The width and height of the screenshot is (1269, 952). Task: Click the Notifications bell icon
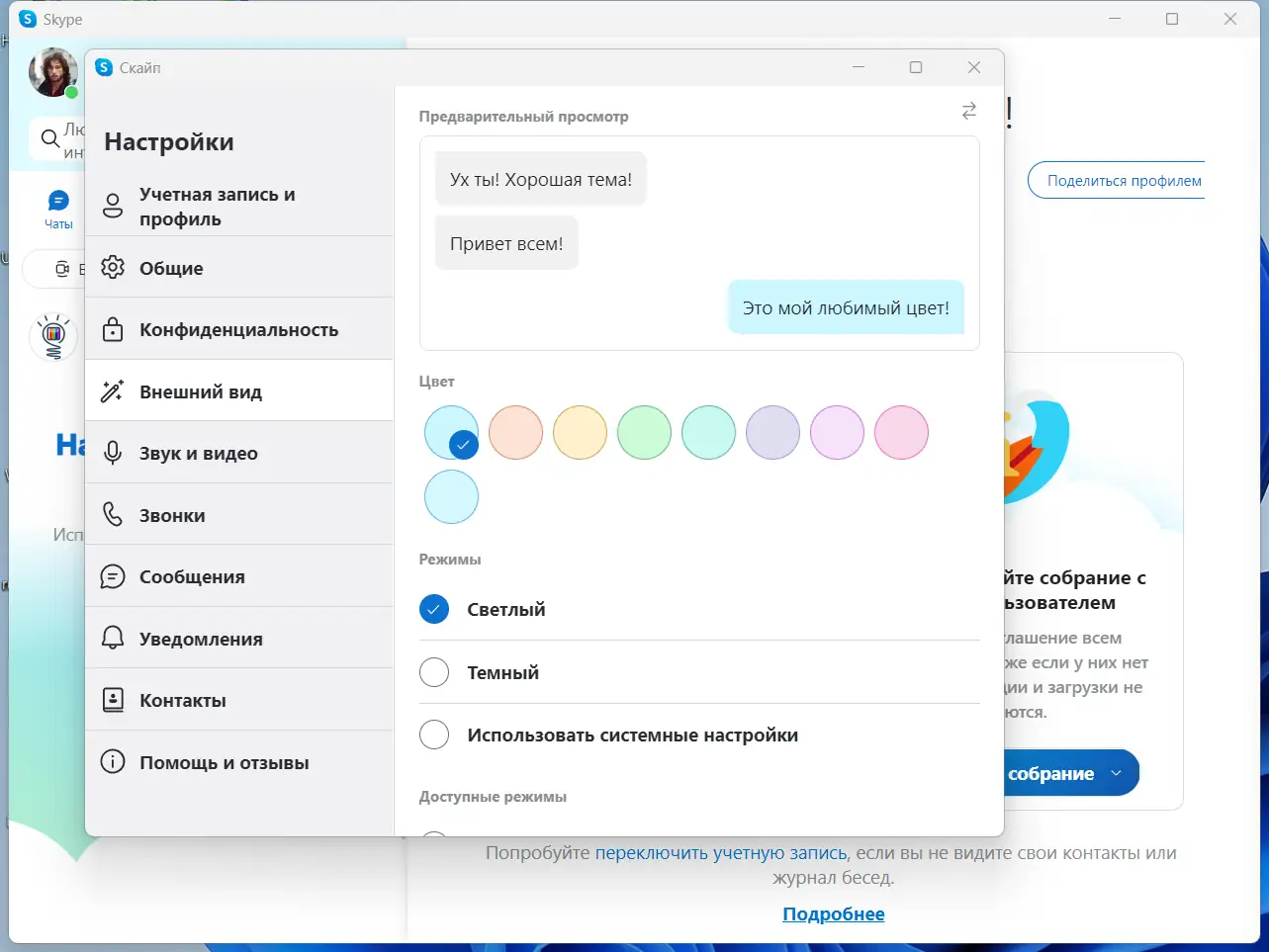coord(113,638)
